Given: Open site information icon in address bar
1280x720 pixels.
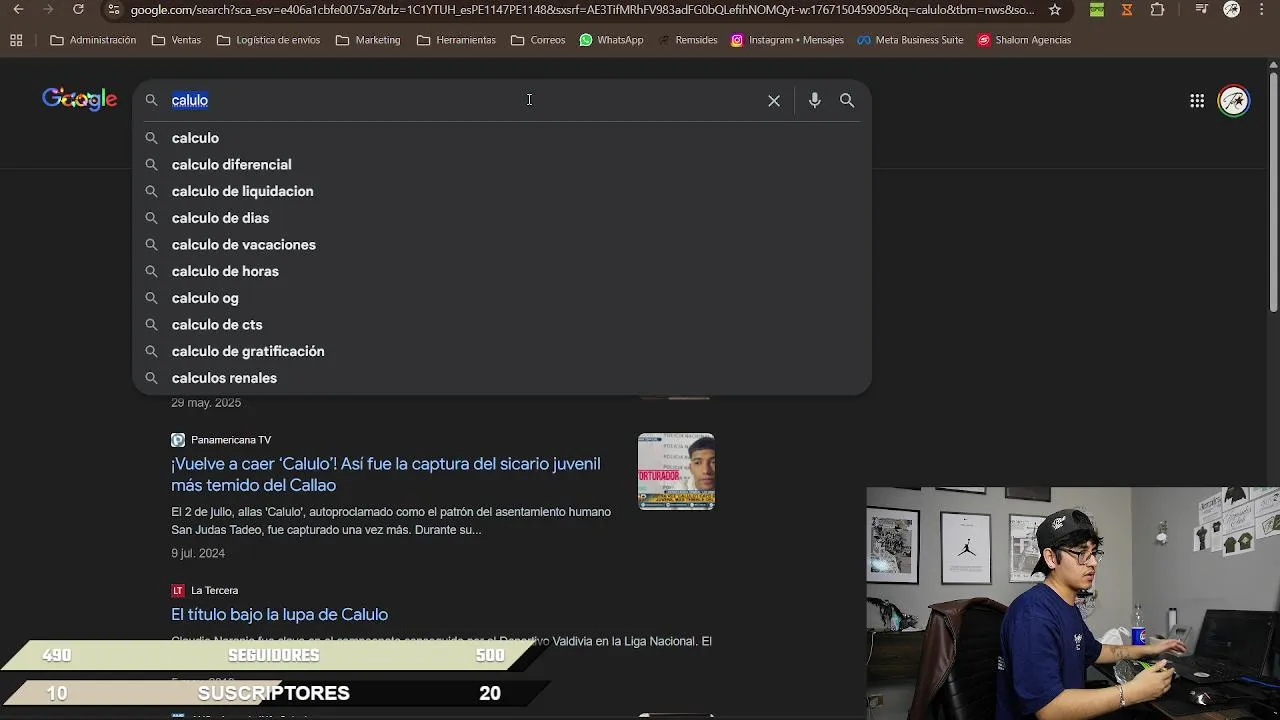Looking at the screenshot, I should pyautogui.click(x=113, y=10).
